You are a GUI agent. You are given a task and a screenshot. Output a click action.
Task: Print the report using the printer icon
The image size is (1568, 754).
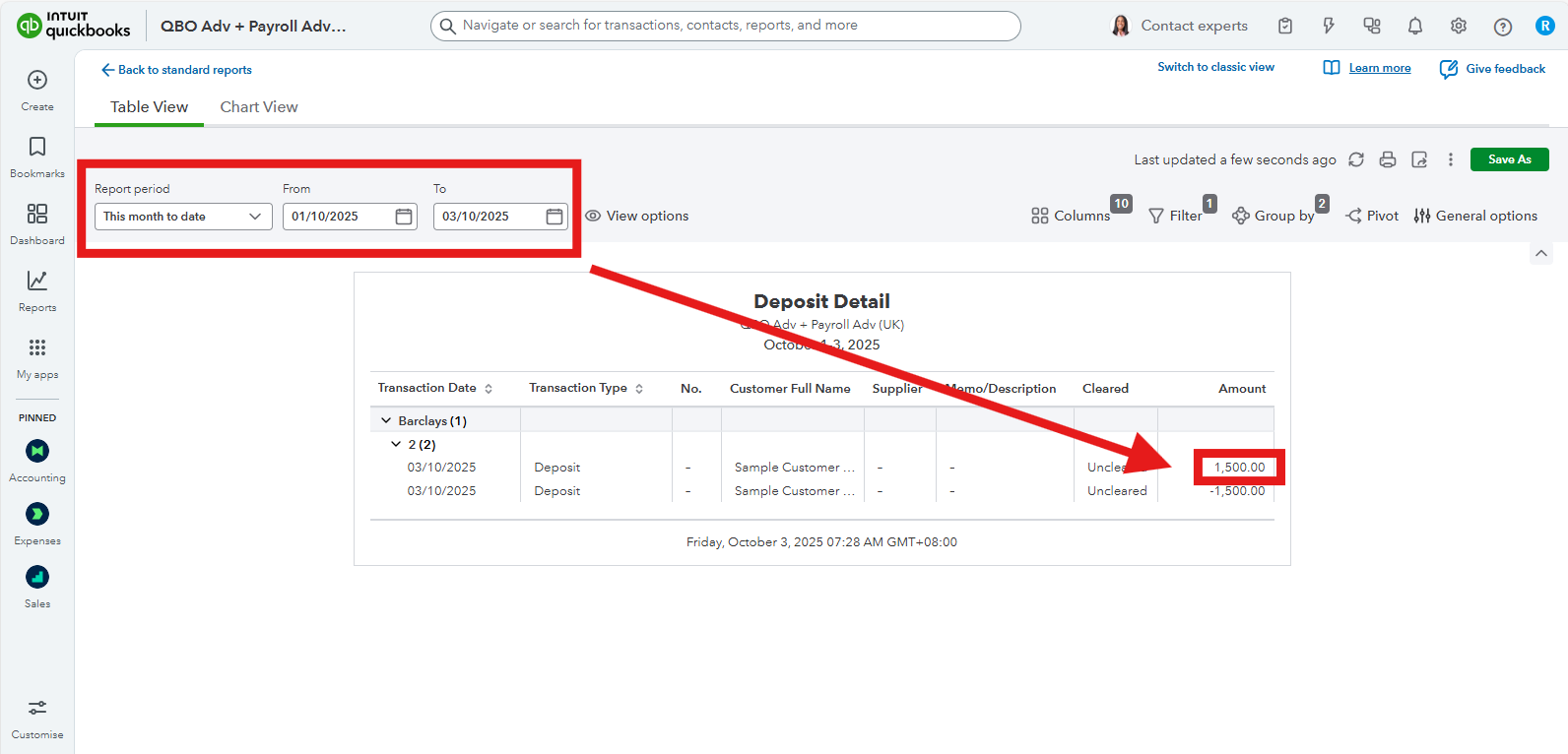(x=1388, y=159)
